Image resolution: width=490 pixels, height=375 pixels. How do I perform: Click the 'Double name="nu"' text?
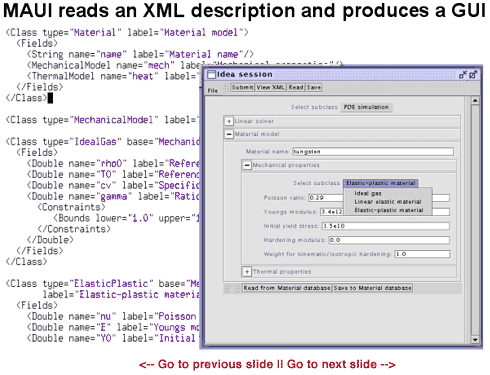point(74,316)
